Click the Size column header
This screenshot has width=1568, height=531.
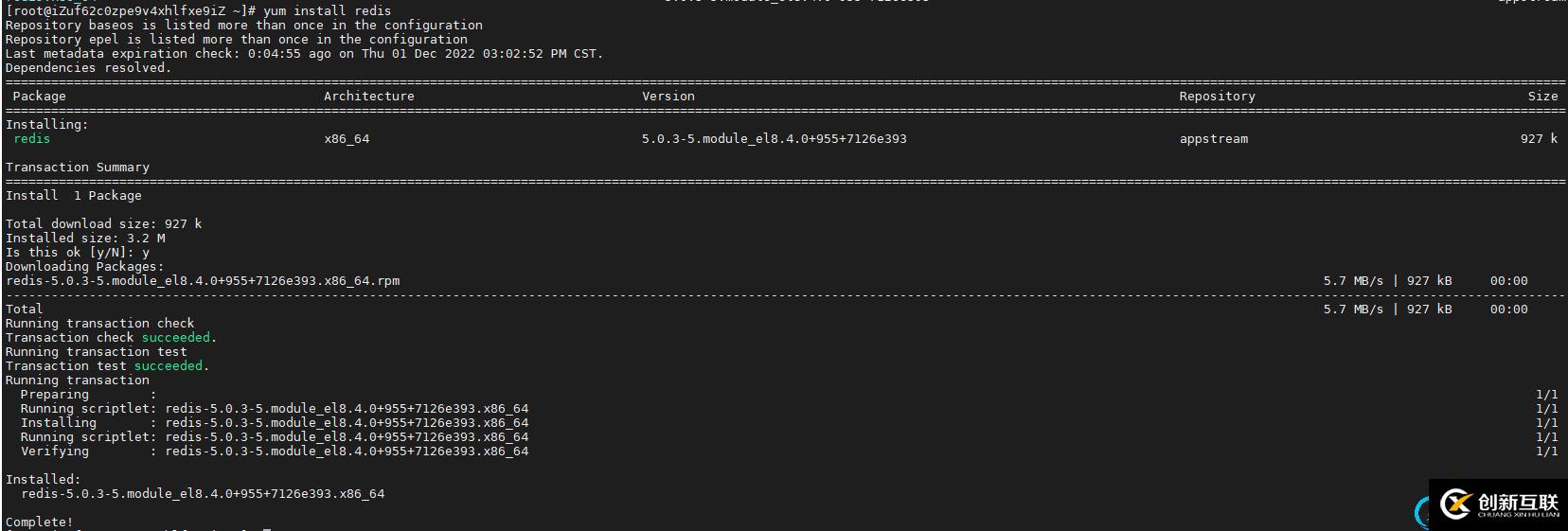(x=1541, y=97)
